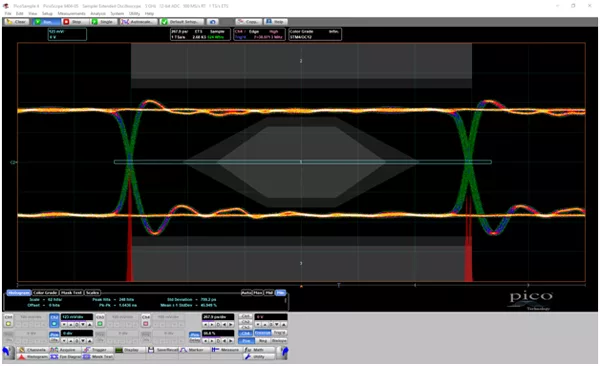600x366 pixels.
Task: Select Ch1 as trigger source
Action: 245,316
